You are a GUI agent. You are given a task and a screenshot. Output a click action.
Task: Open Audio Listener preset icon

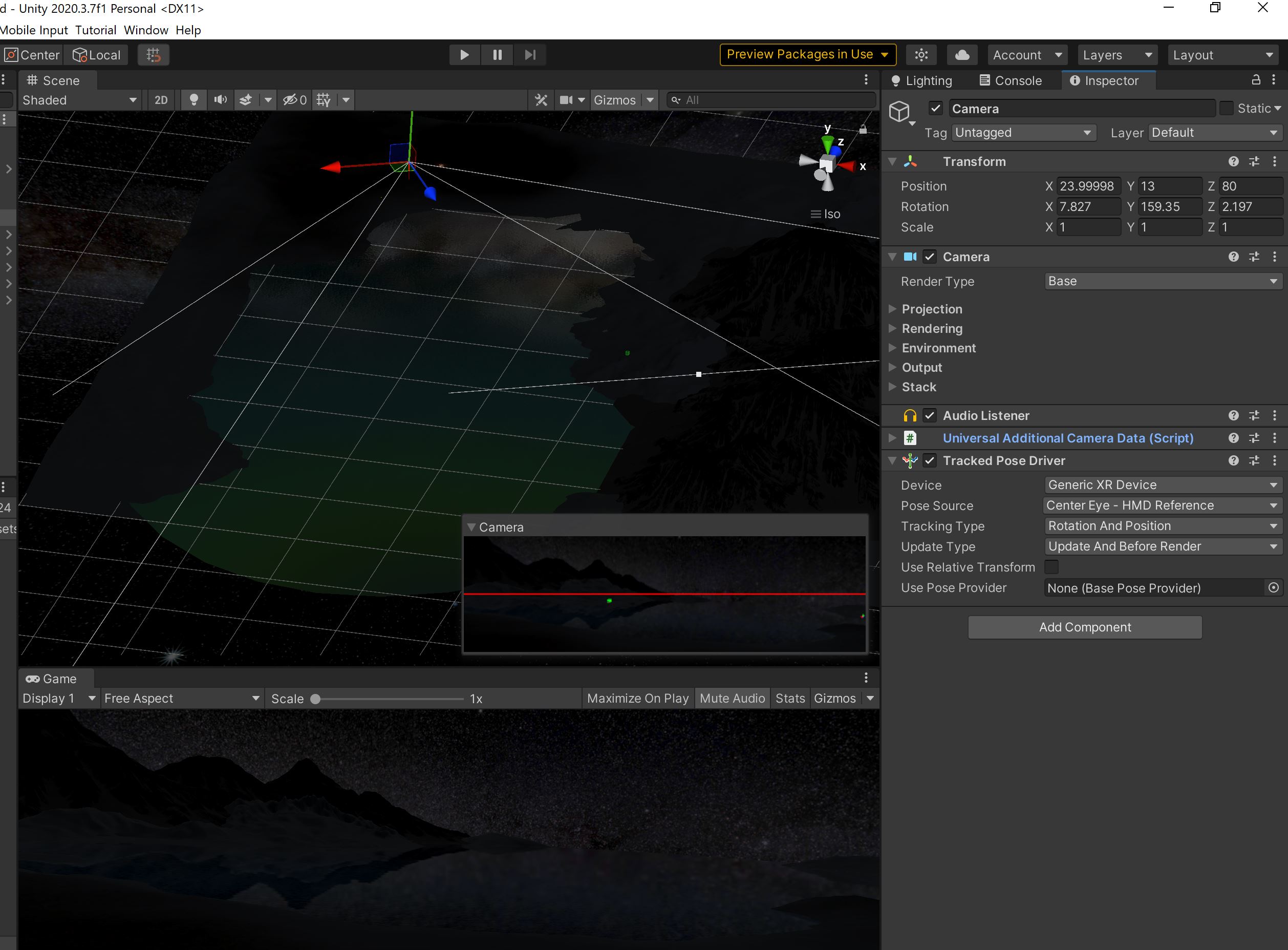pos(1254,415)
